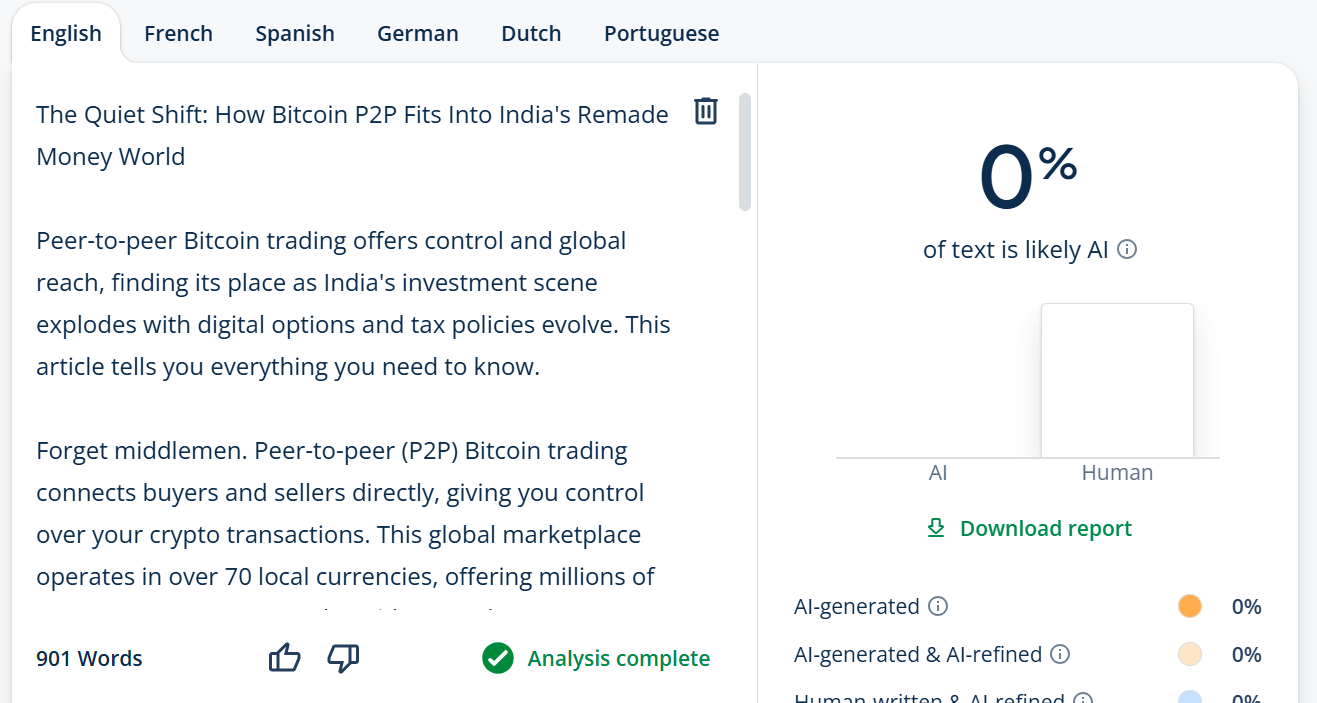Click inside the article text area
Screen dimensions: 1317x703
coord(350,400)
